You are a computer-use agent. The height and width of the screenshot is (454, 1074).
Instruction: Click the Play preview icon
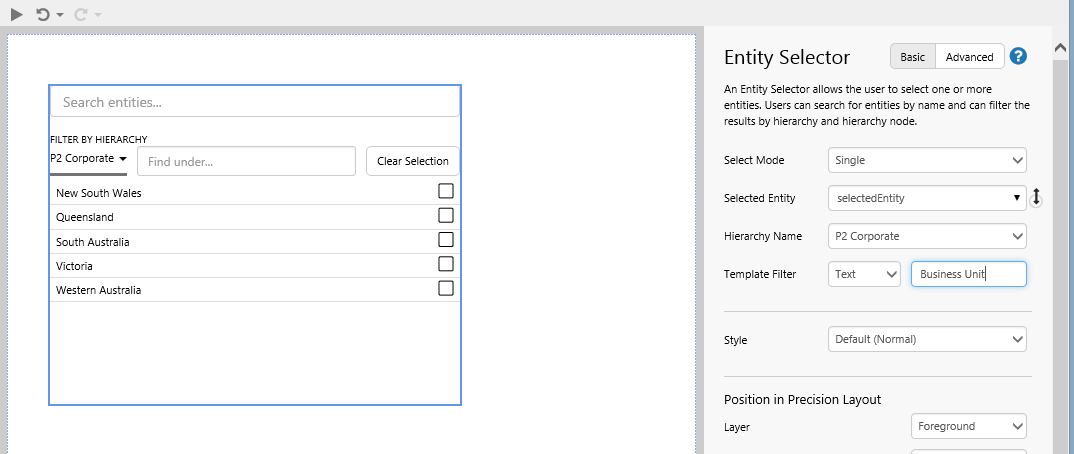17,14
